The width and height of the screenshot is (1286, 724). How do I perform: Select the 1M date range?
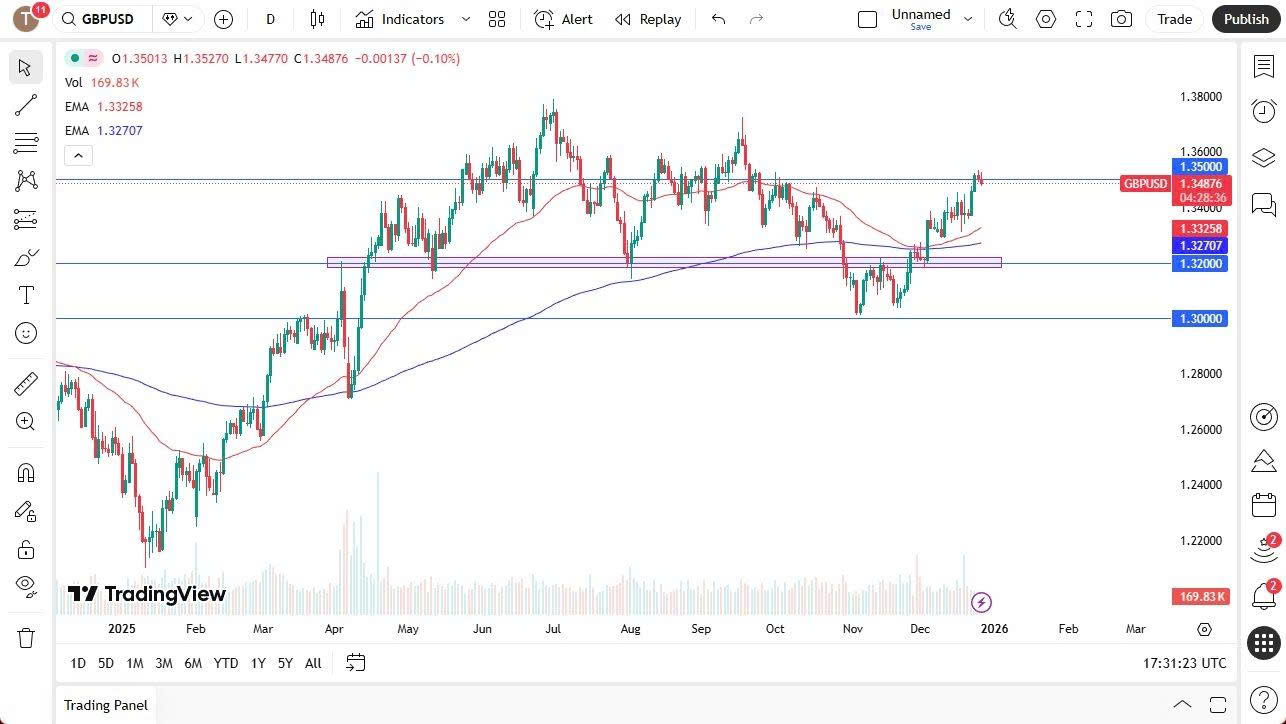pos(134,663)
